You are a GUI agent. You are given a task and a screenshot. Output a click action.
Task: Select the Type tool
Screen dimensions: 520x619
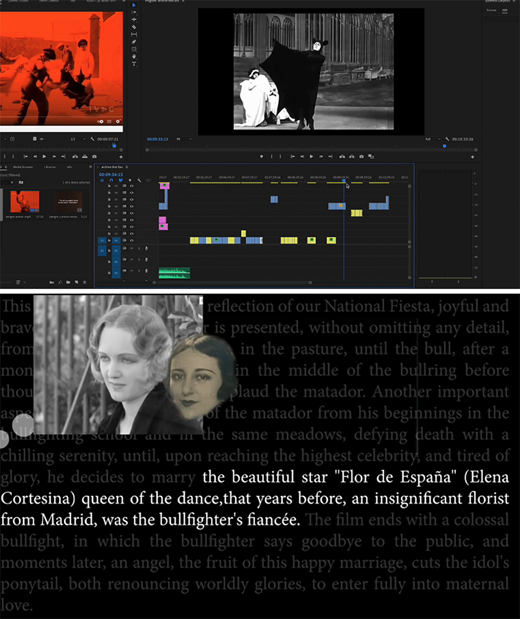click(x=134, y=63)
